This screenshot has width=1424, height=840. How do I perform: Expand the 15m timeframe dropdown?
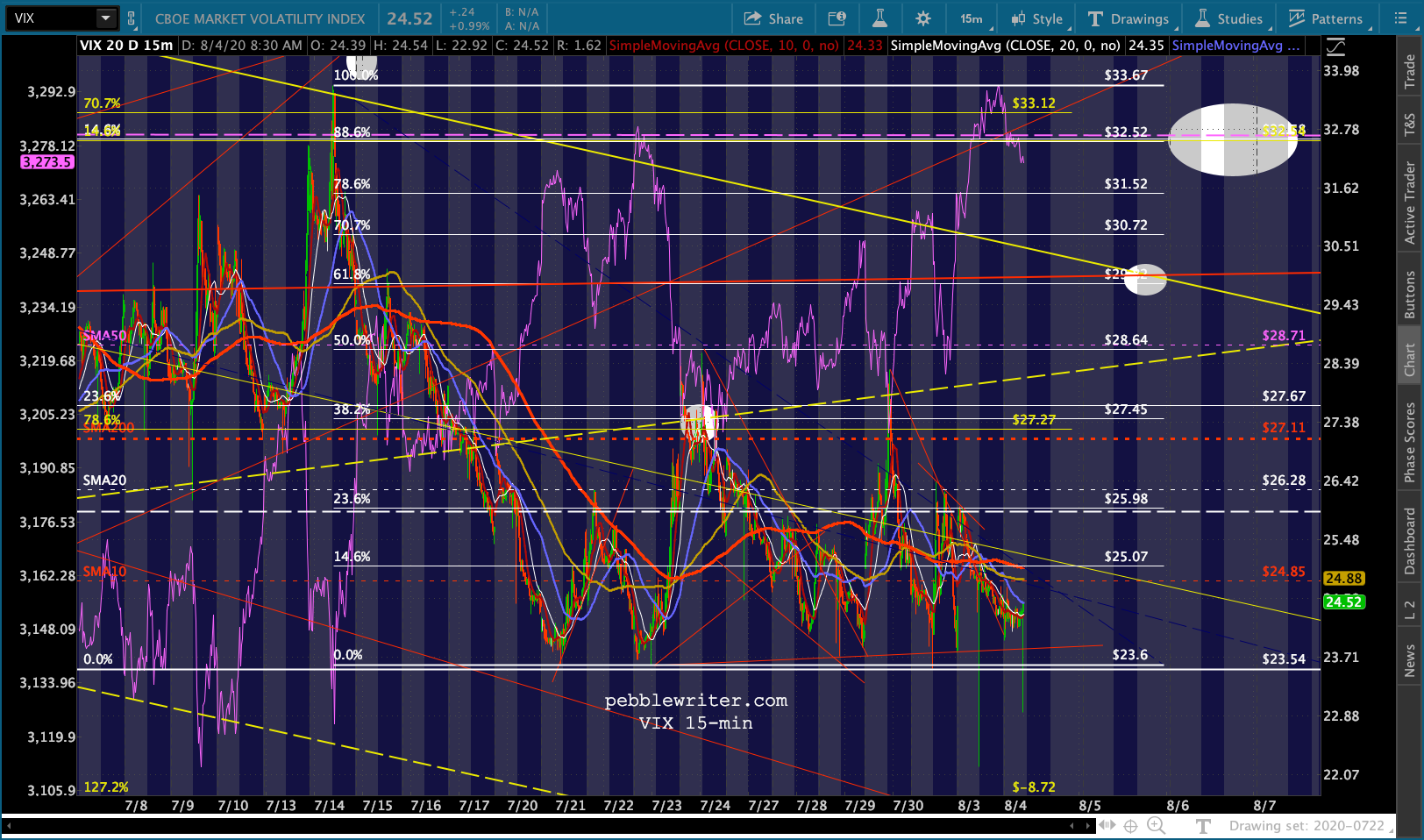coord(972,18)
